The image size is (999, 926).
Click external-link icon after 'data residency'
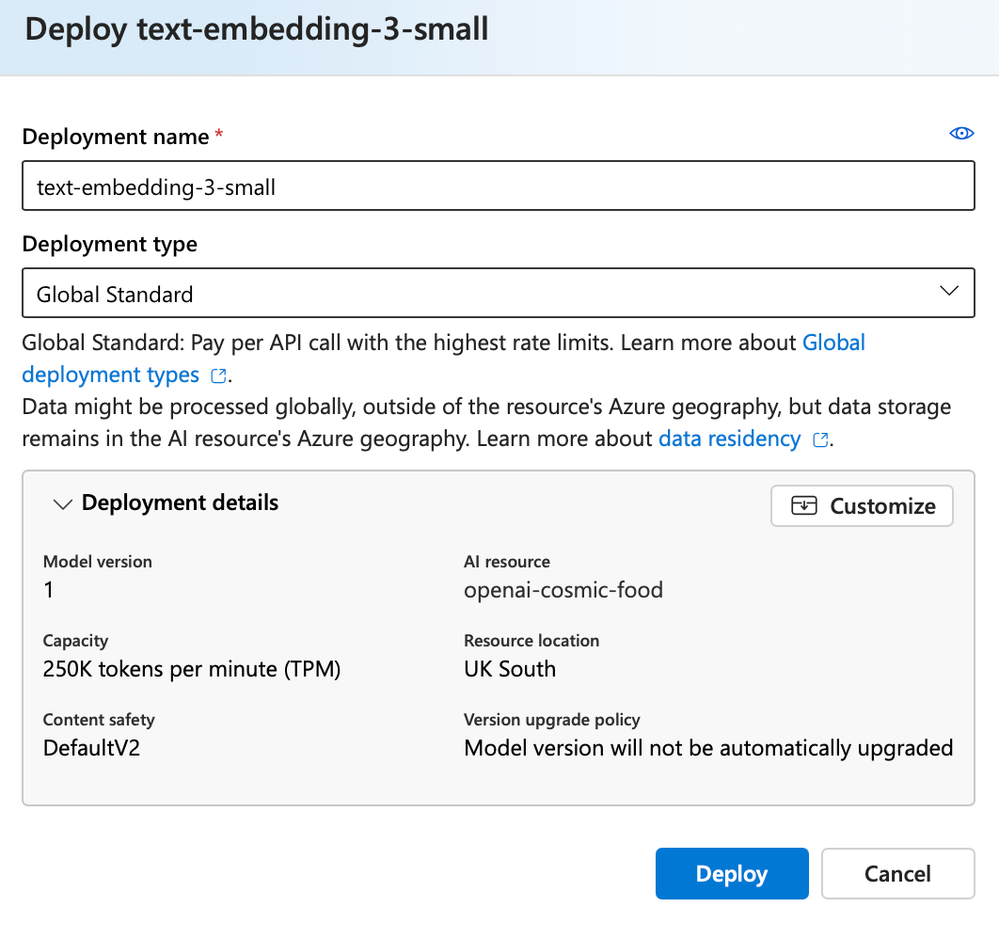(821, 440)
